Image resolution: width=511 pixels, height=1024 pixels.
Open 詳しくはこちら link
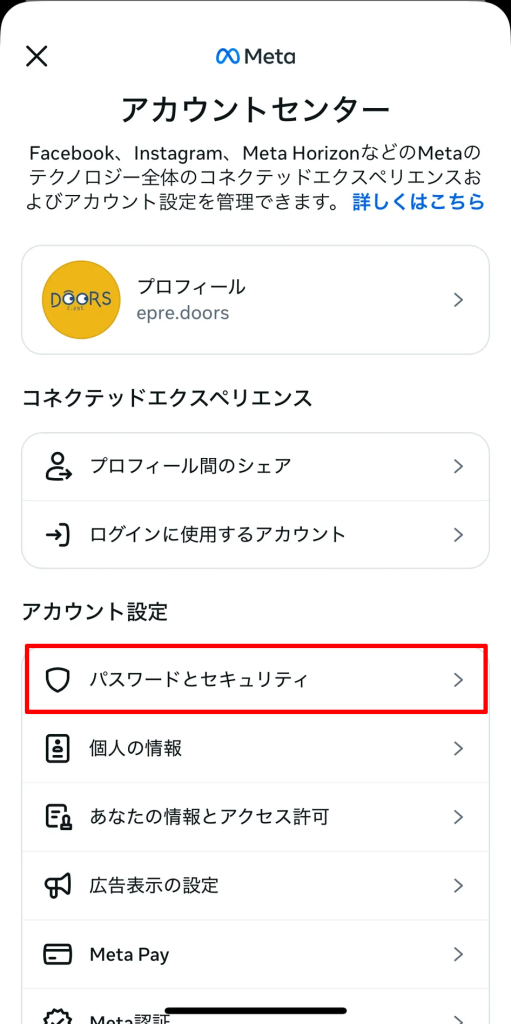[x=419, y=202]
